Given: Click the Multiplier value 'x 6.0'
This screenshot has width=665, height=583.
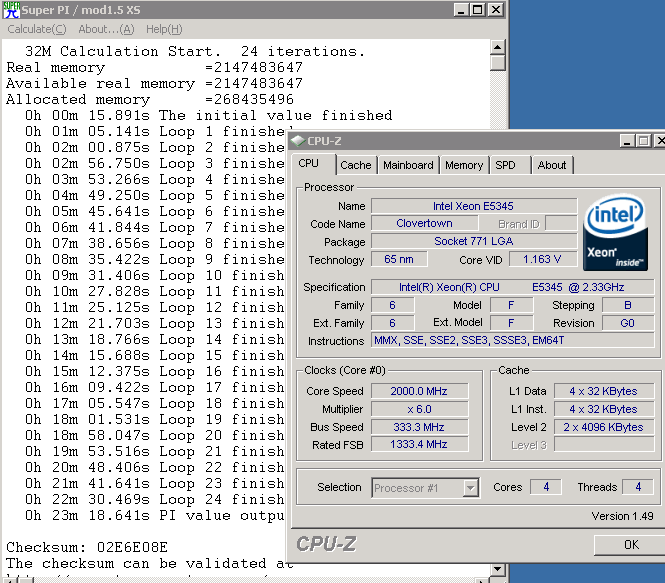Looking at the screenshot, I should (419, 409).
